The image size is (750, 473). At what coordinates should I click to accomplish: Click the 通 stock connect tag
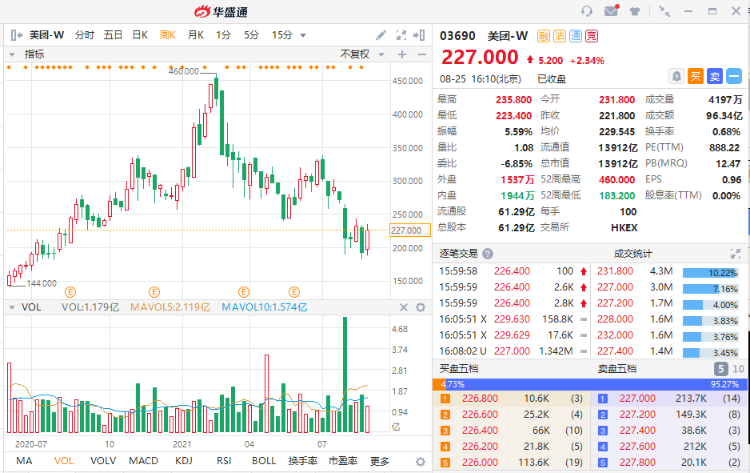click(575, 36)
